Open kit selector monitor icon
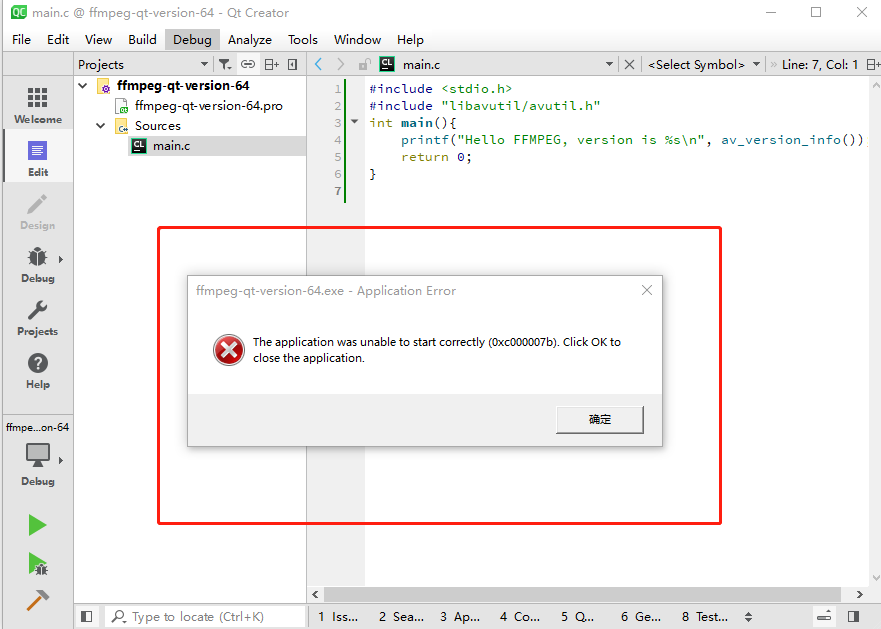This screenshot has width=881, height=629. [38, 455]
